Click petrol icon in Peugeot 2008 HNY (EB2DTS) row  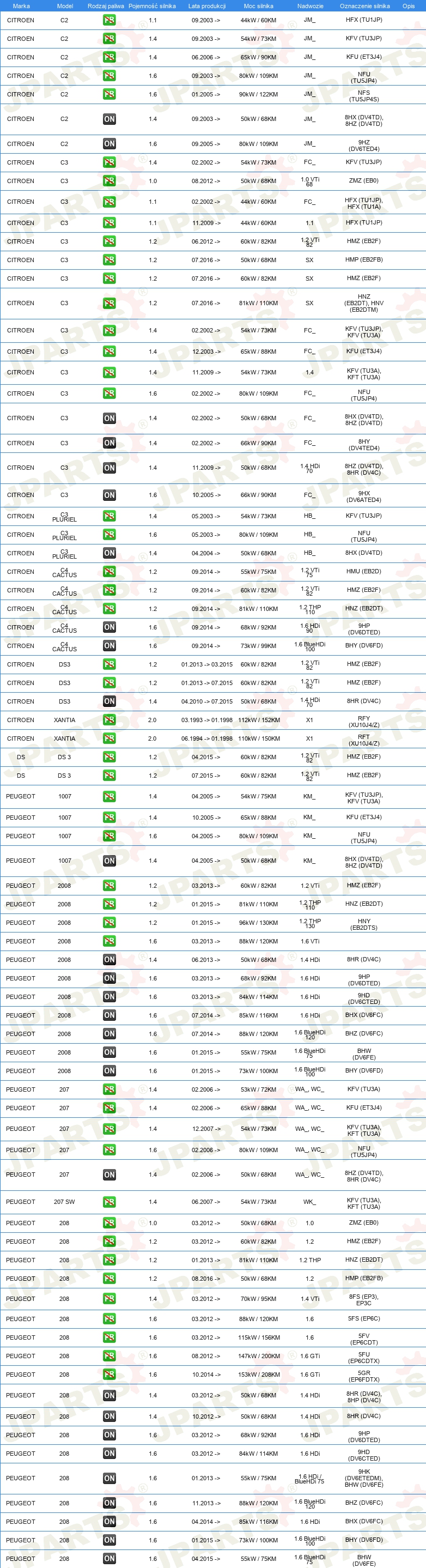[109, 923]
